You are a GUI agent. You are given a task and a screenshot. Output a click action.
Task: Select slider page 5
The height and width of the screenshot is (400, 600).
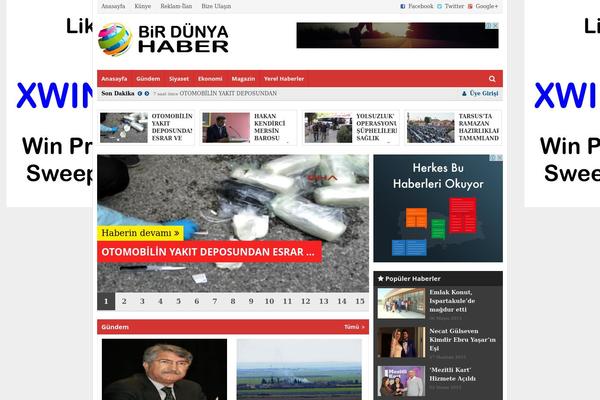pos(178,301)
